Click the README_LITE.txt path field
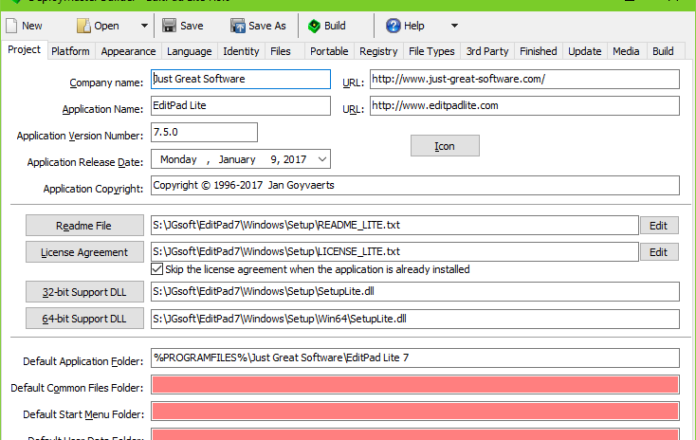The height and width of the screenshot is (440, 696). coord(395,225)
